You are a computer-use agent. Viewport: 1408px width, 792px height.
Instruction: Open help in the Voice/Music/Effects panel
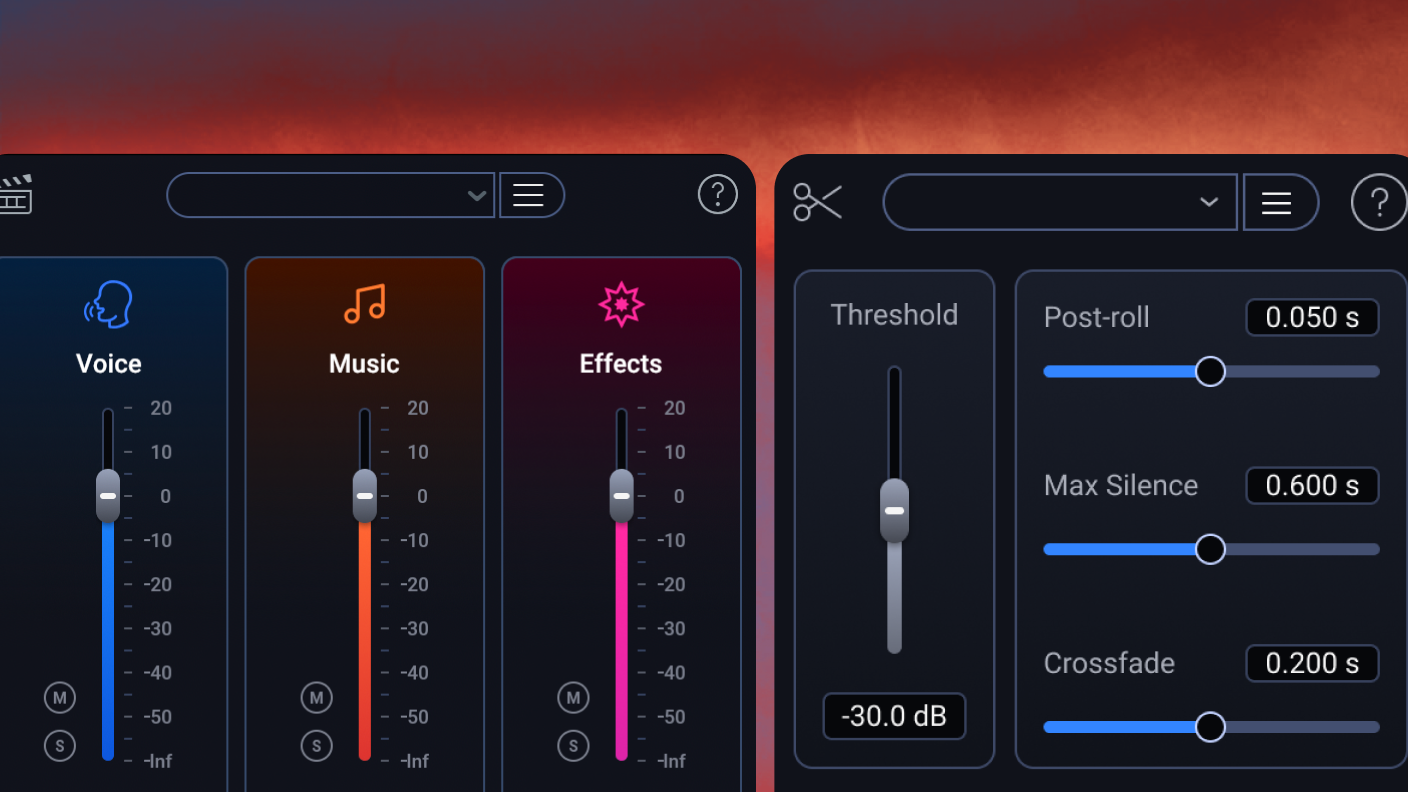click(717, 195)
